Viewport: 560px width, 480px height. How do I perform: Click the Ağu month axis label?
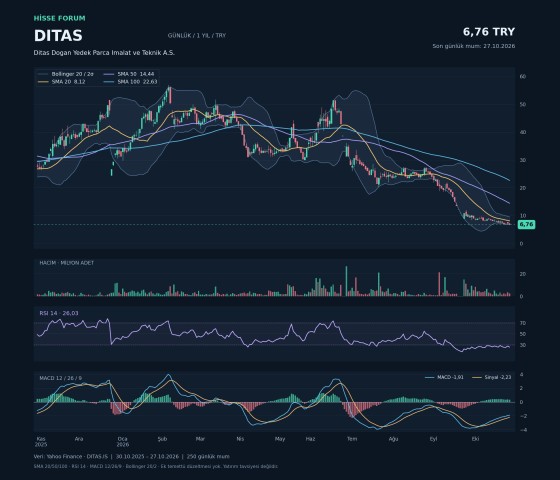click(393, 439)
